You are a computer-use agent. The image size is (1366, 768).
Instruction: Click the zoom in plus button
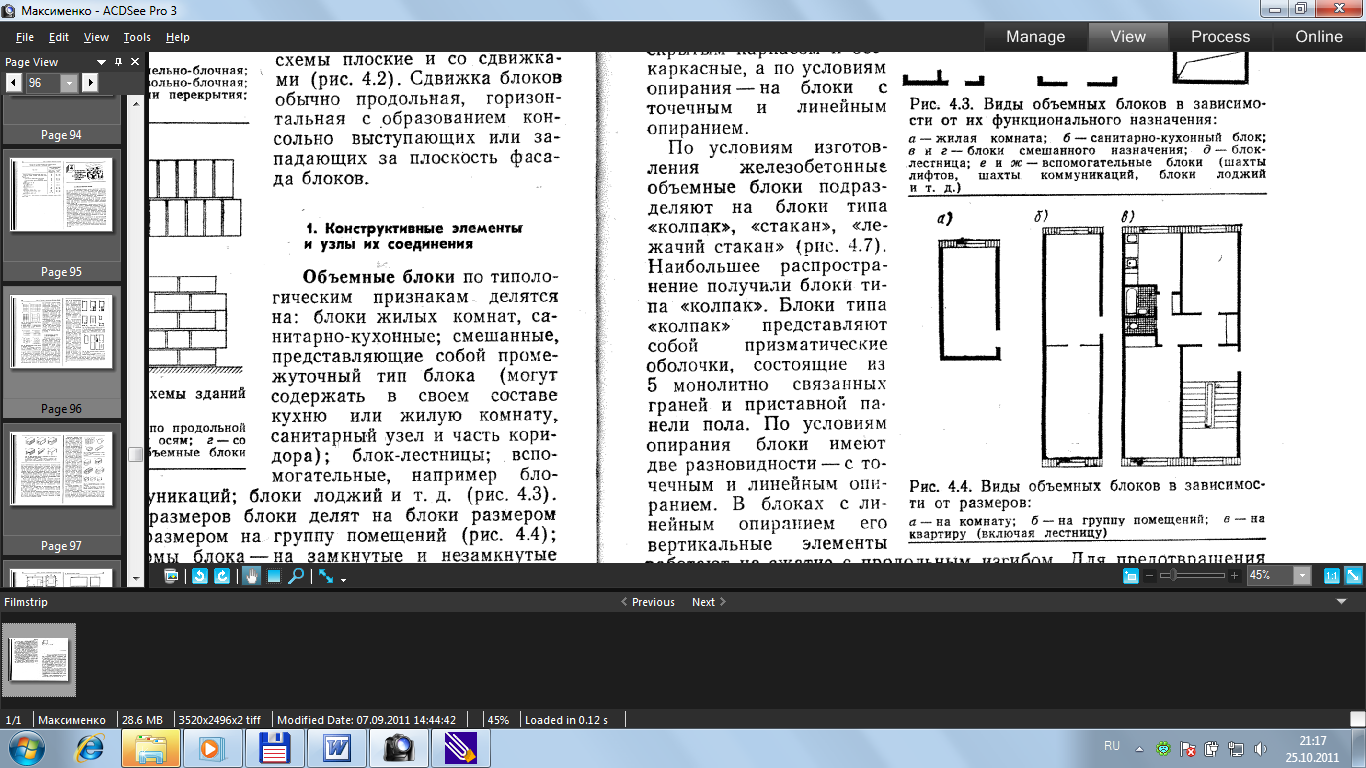click(1235, 576)
